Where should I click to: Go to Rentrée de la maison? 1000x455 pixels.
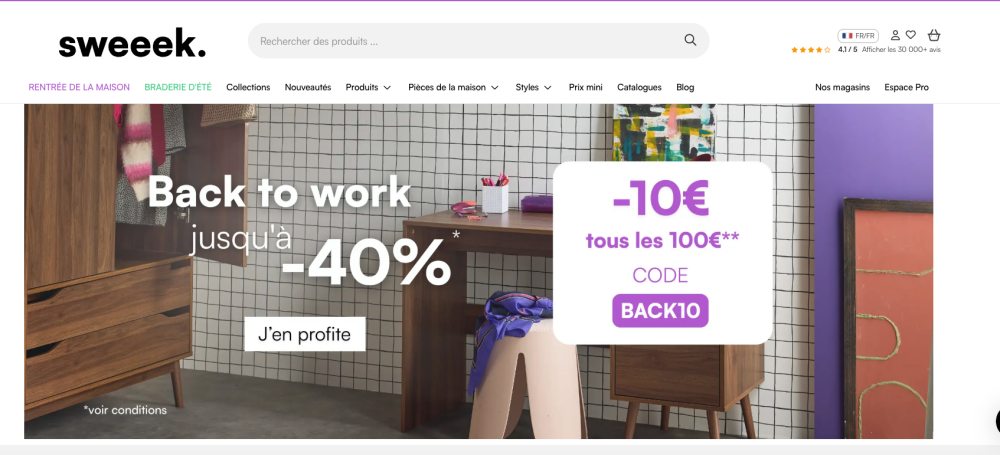(x=79, y=87)
